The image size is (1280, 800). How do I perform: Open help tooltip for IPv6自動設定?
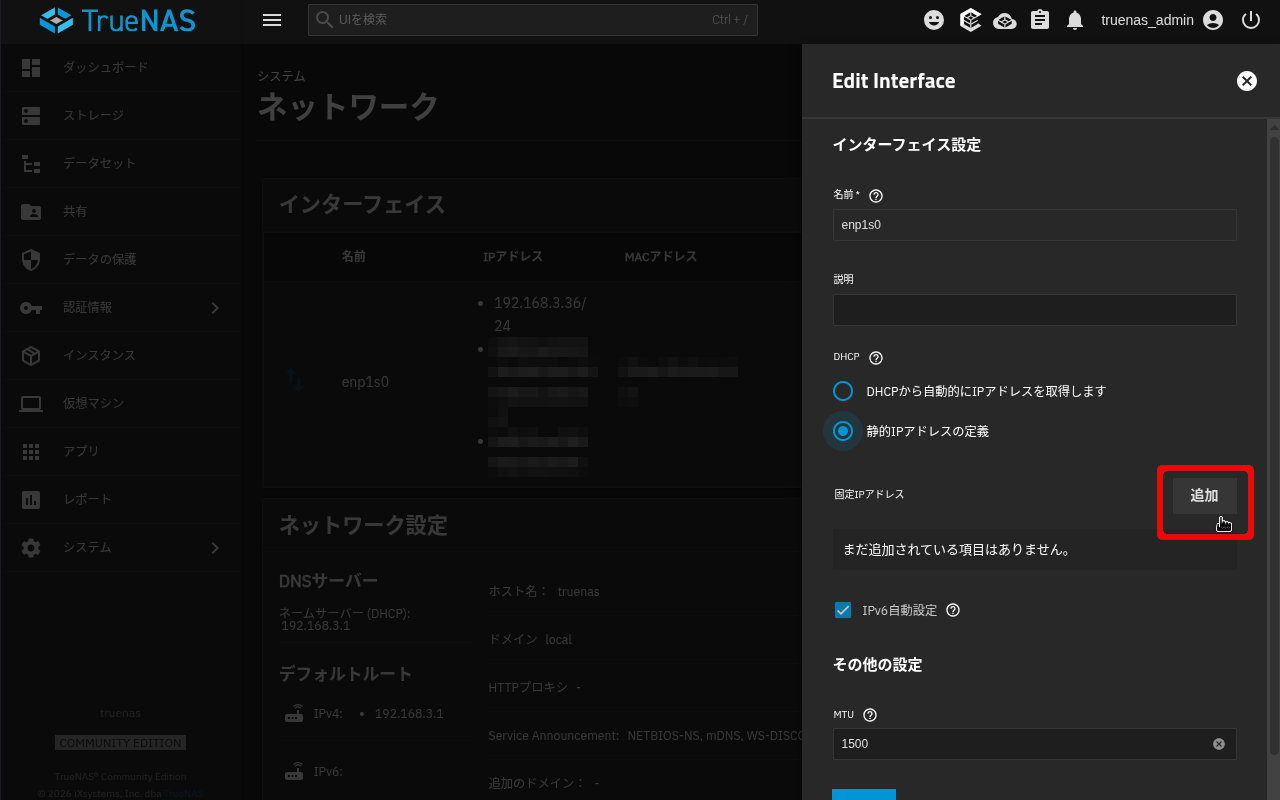pos(953,610)
